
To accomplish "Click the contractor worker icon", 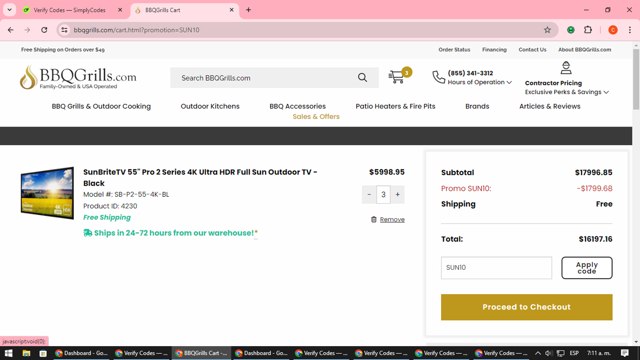I will coord(566,68).
